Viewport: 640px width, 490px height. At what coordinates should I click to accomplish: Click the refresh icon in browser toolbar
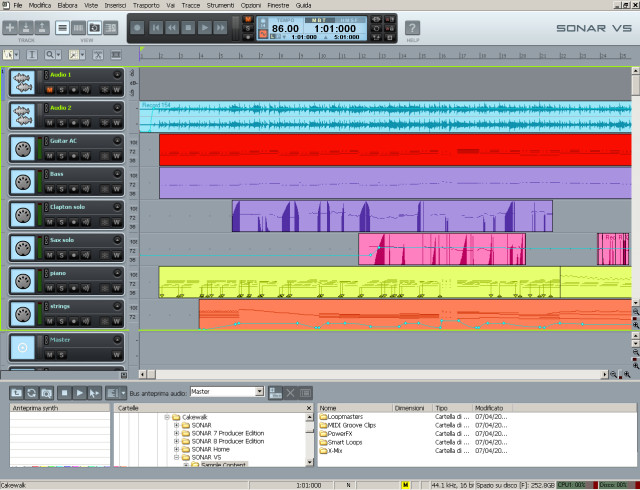click(30, 393)
